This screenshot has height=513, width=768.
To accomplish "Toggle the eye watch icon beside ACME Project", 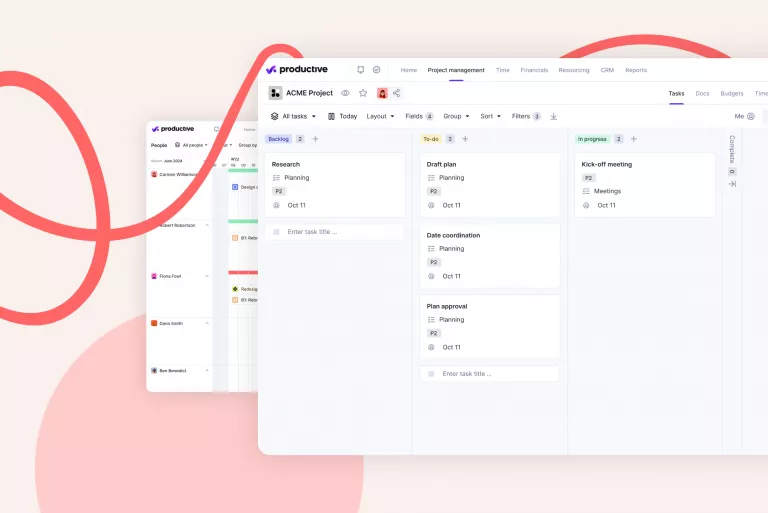I will click(x=345, y=93).
